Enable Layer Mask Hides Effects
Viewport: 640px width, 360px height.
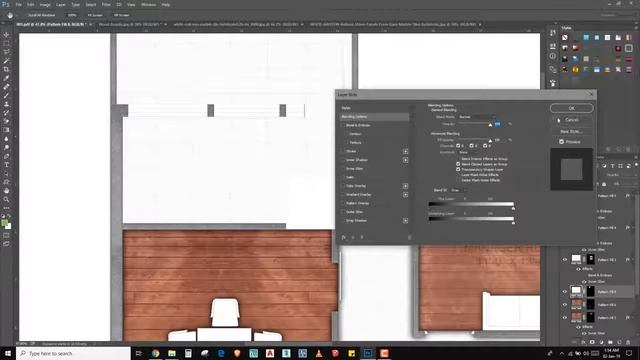coord(458,175)
